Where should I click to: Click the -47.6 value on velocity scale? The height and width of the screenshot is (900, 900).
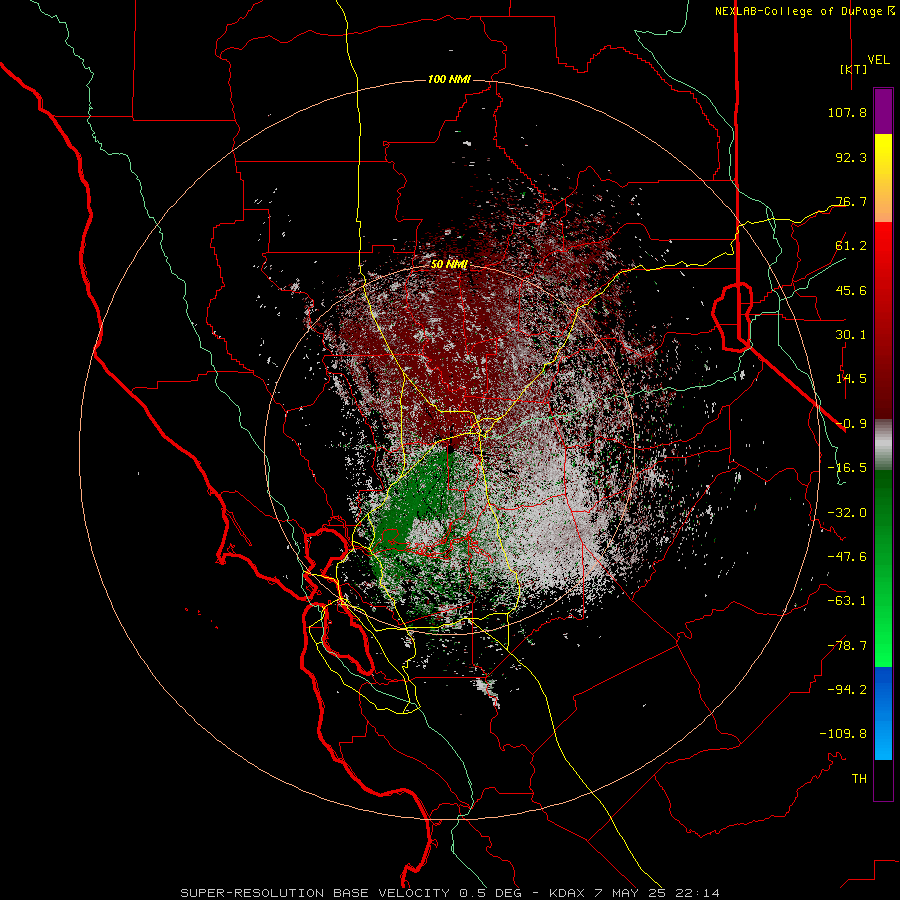pyautogui.click(x=847, y=557)
